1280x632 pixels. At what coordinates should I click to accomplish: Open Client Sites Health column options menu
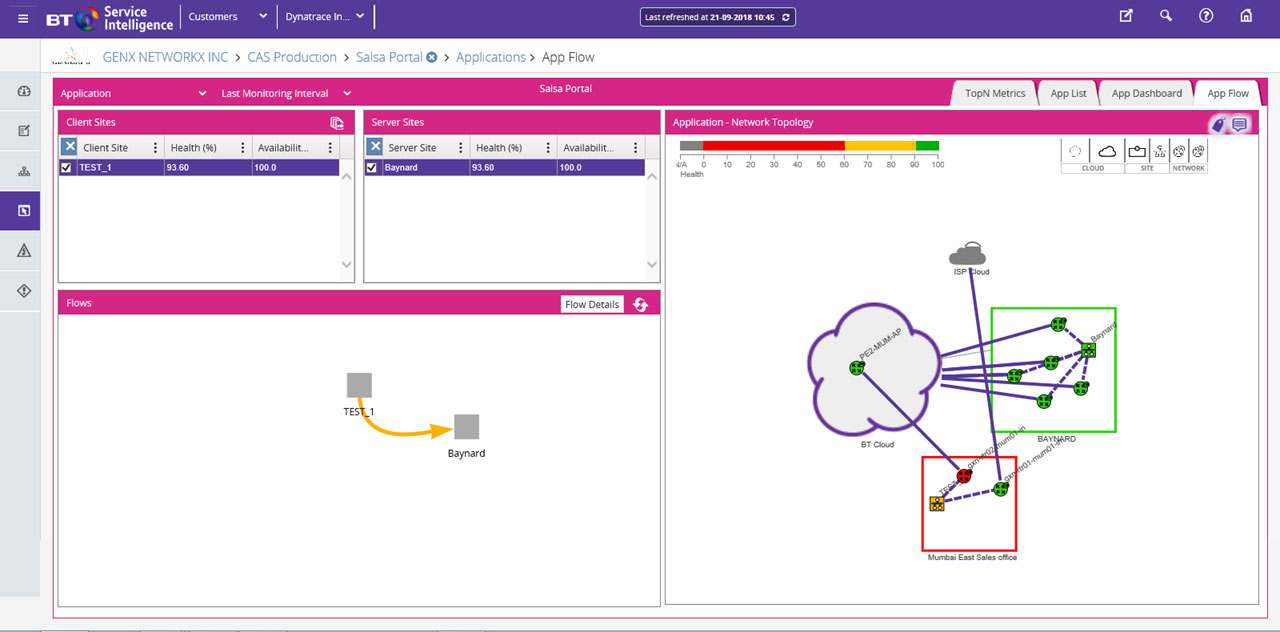point(242,148)
